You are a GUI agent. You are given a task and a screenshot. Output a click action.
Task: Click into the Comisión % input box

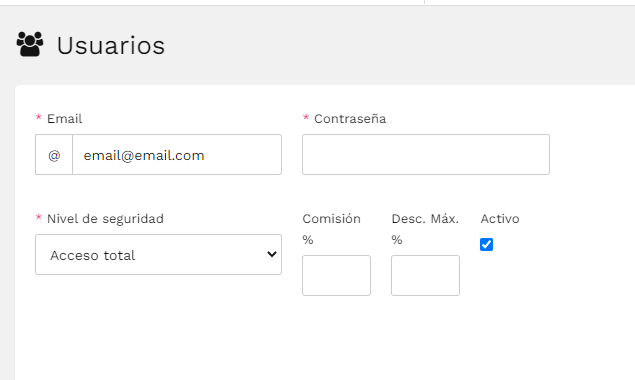click(337, 275)
